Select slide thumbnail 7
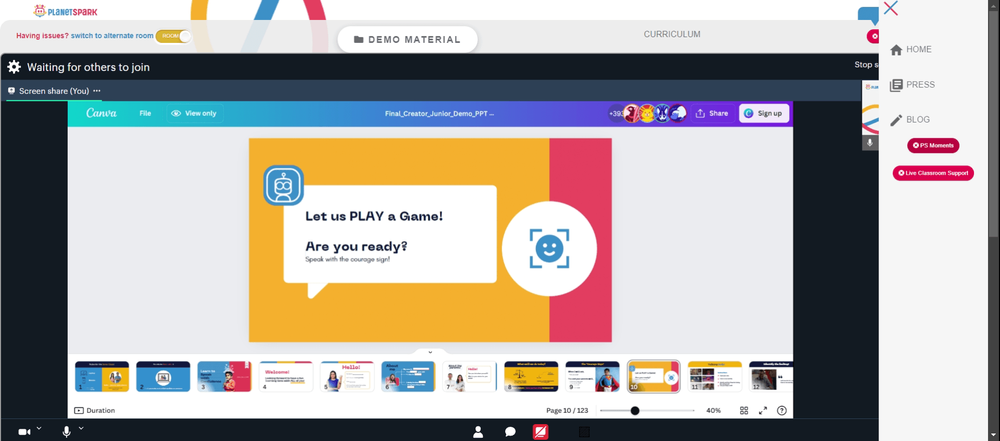This screenshot has width=1000, height=441. [469, 377]
